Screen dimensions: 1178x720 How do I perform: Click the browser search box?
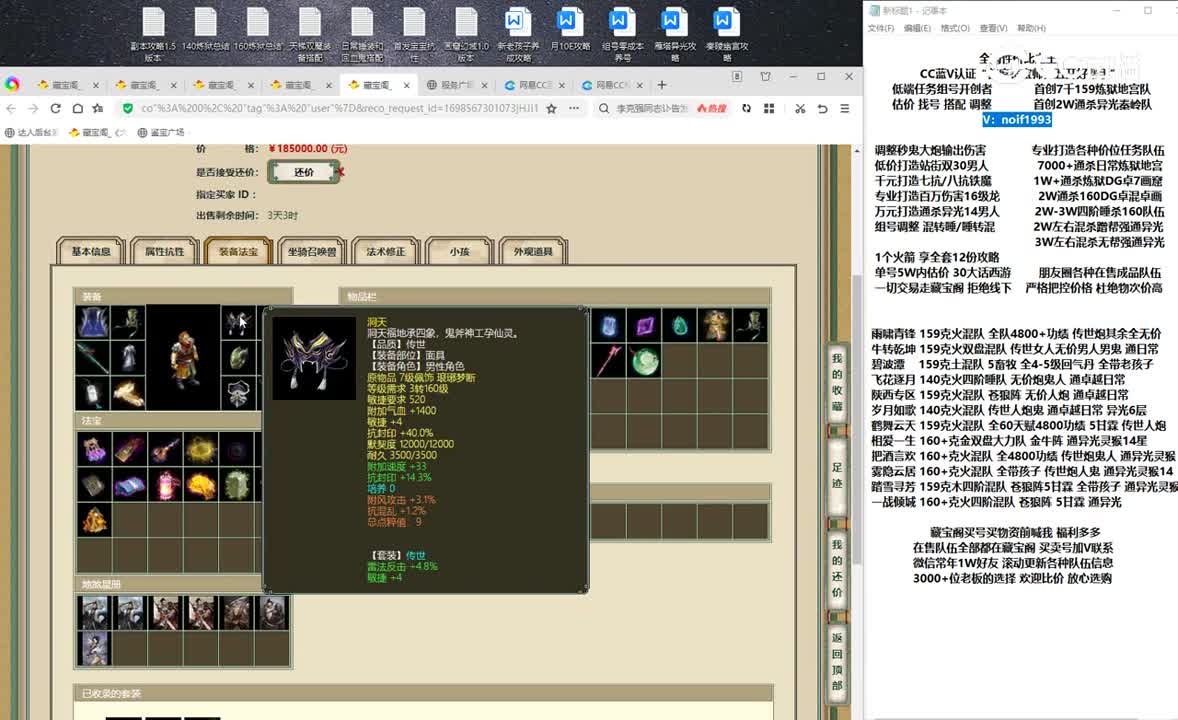(651, 108)
